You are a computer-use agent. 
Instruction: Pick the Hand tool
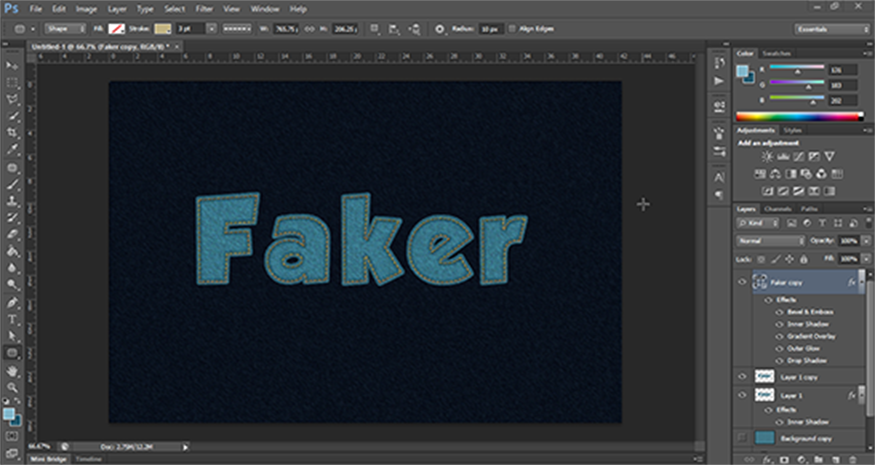(13, 371)
